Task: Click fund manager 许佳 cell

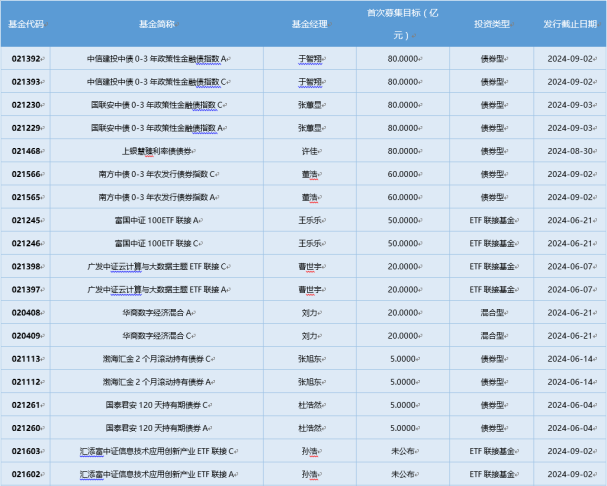Action: [309, 151]
